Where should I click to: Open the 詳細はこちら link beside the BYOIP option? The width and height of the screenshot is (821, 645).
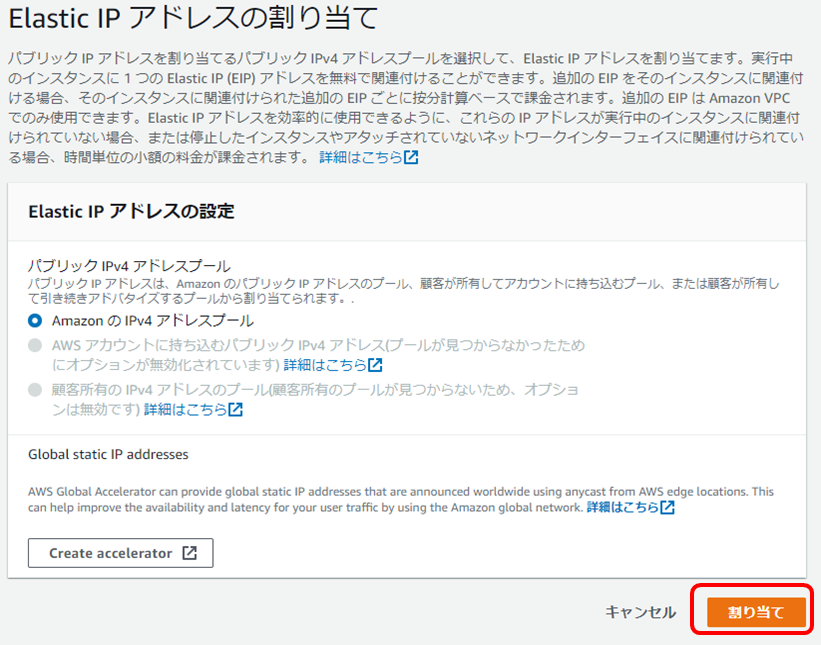click(333, 365)
